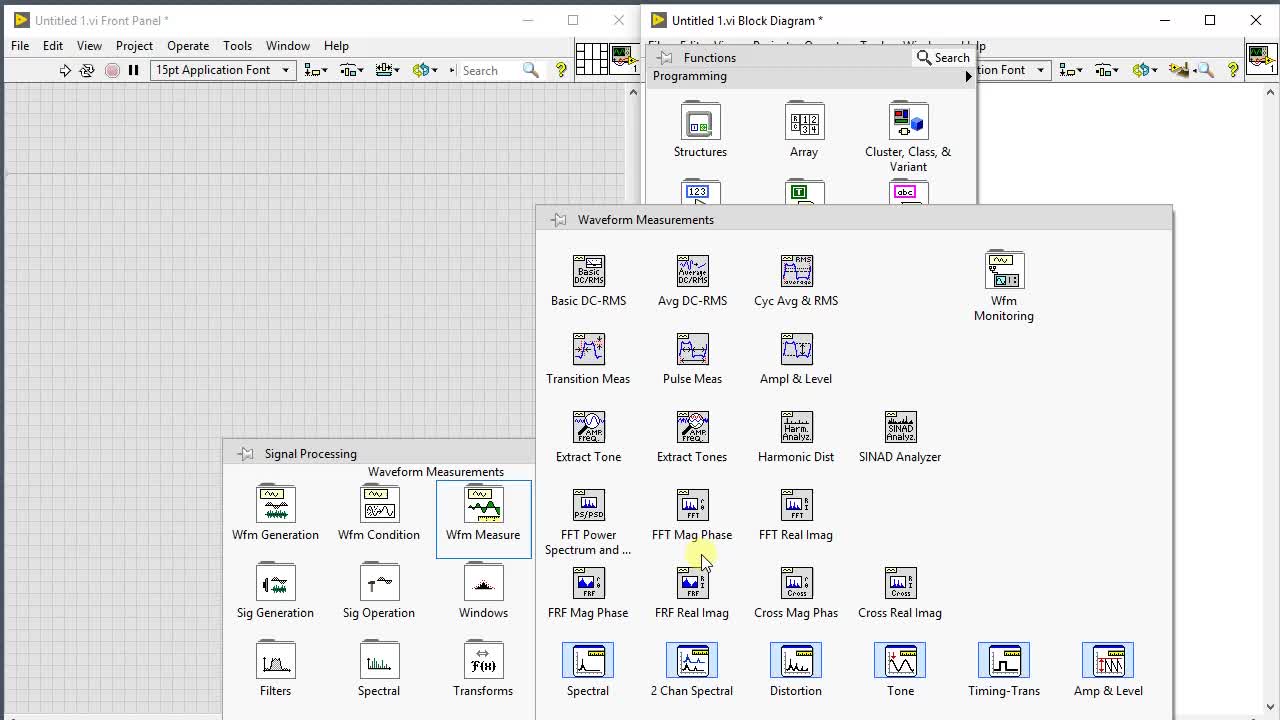Open Align Objects dropdown on Block Diagram
1280x720 pixels.
(x=1070, y=70)
